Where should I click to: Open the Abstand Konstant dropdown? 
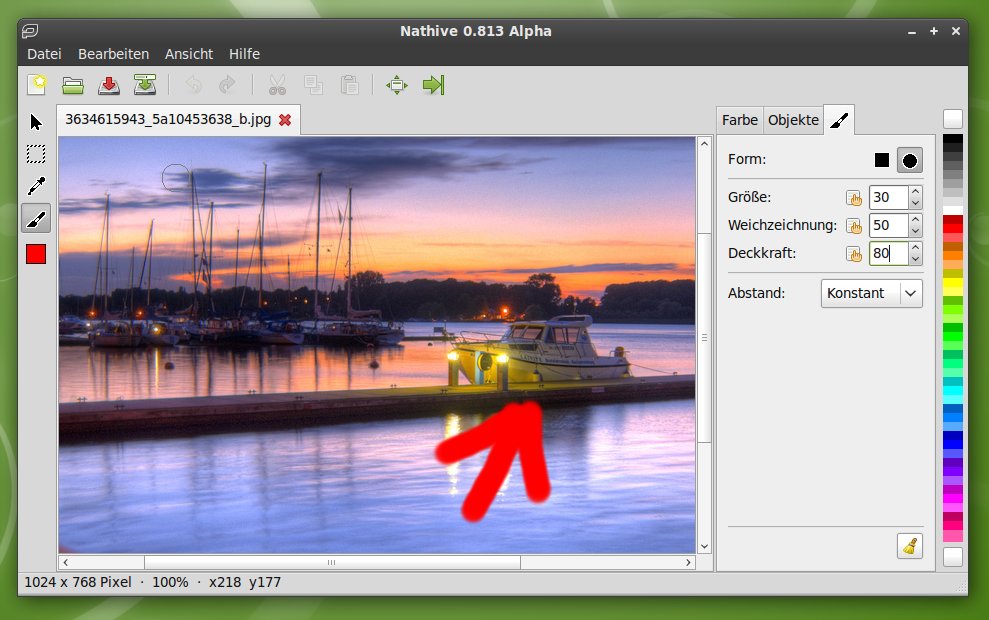click(872, 293)
